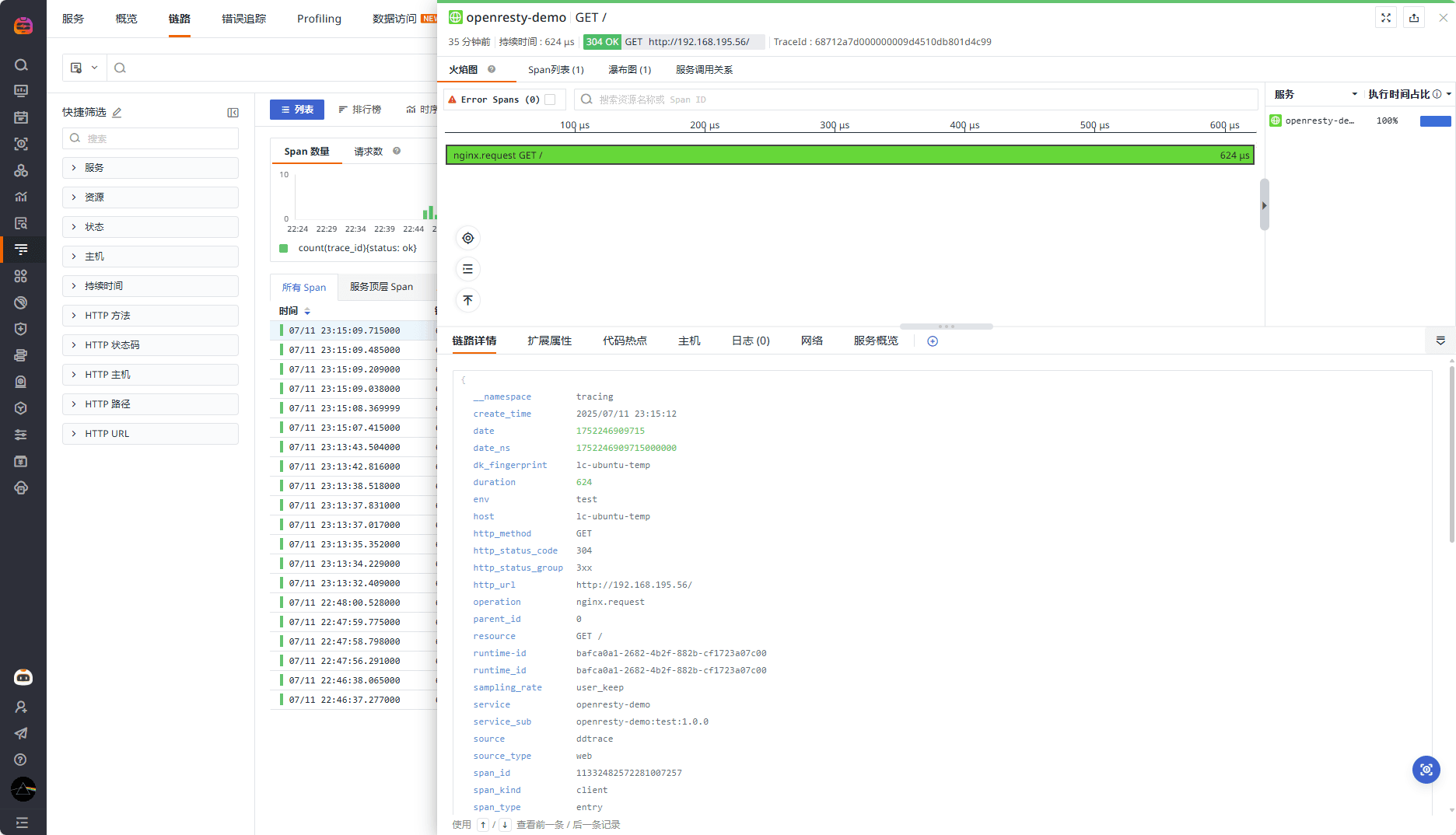Click the span search input field
1456x835 pixels.
(x=918, y=100)
